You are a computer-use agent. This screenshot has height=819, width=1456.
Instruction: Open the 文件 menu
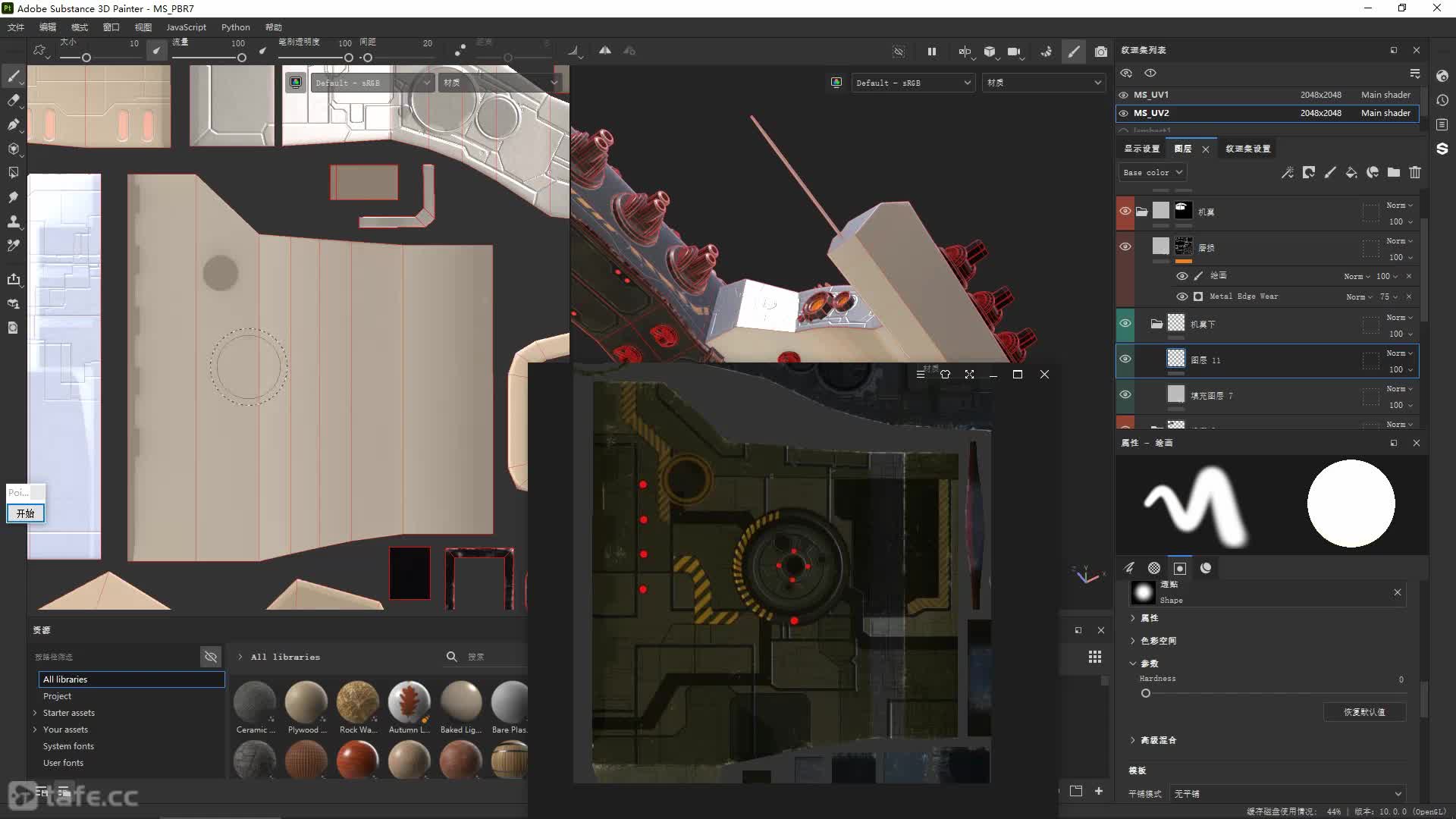[x=16, y=27]
